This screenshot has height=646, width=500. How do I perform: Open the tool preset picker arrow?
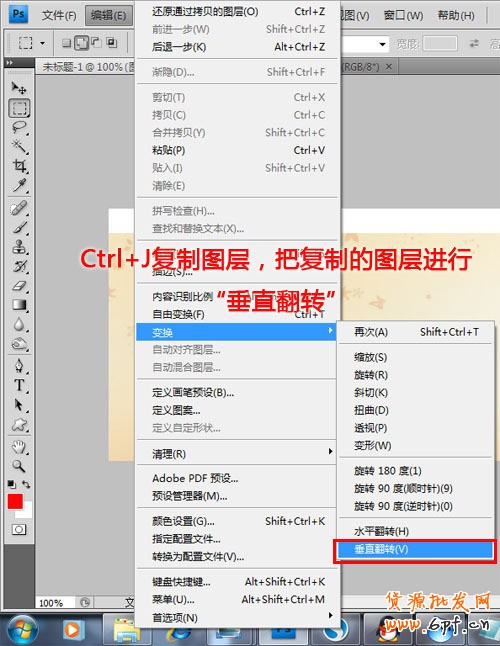42,43
